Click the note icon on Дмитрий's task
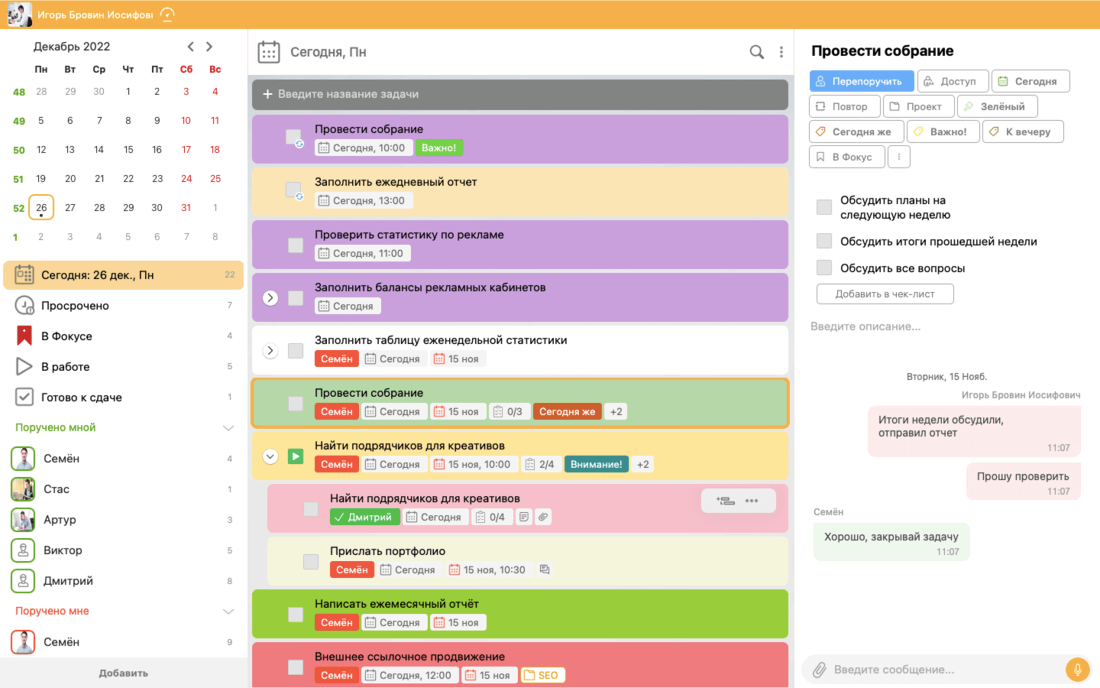This screenshot has height=688, width=1100. pos(524,517)
